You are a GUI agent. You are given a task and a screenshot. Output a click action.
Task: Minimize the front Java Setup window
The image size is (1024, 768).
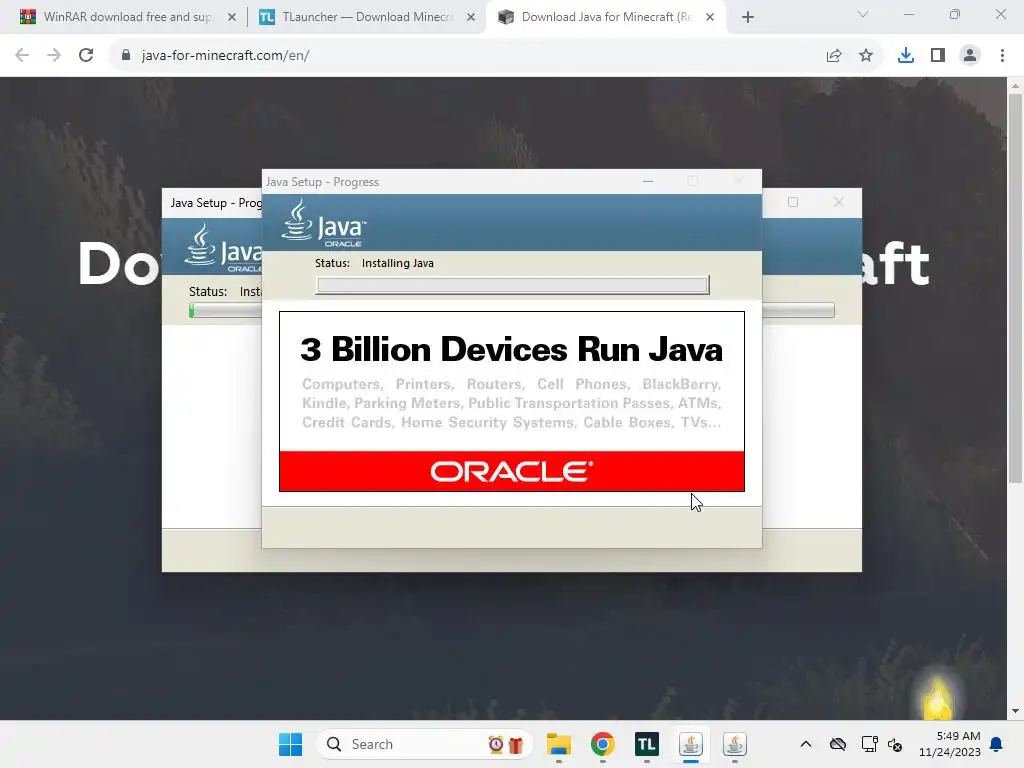(648, 181)
